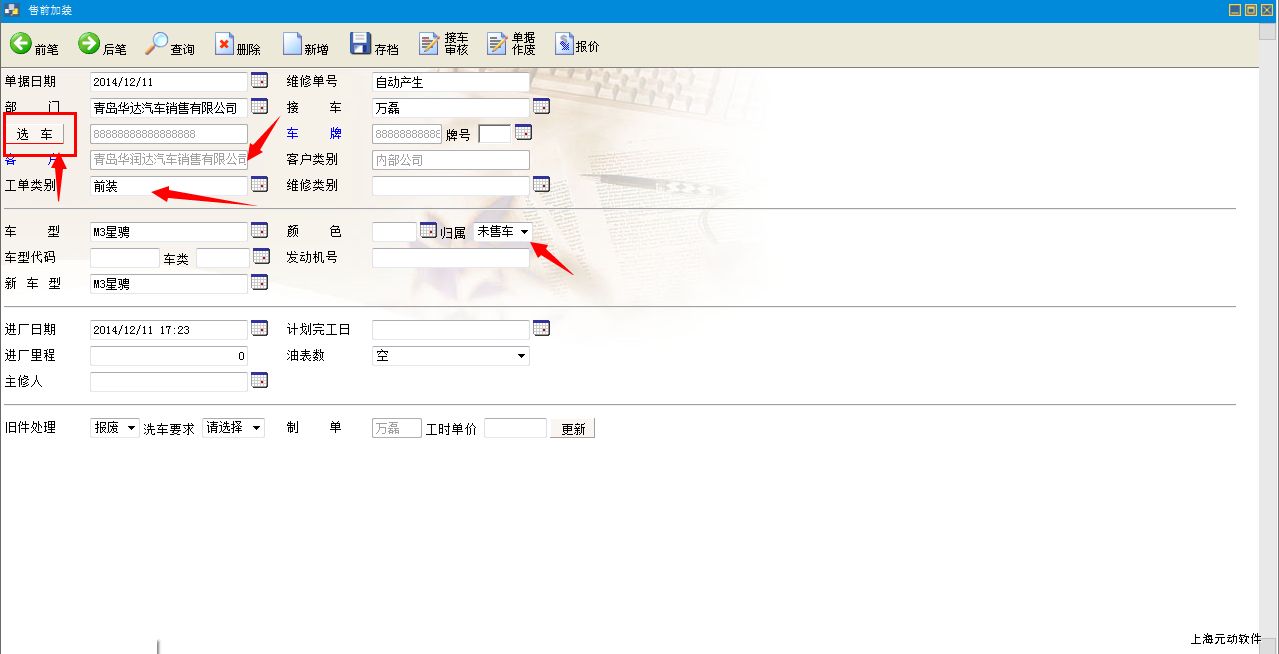Open the 单据日期 calendar picker
Viewport: 1279px width, 654px height.
[x=259, y=81]
